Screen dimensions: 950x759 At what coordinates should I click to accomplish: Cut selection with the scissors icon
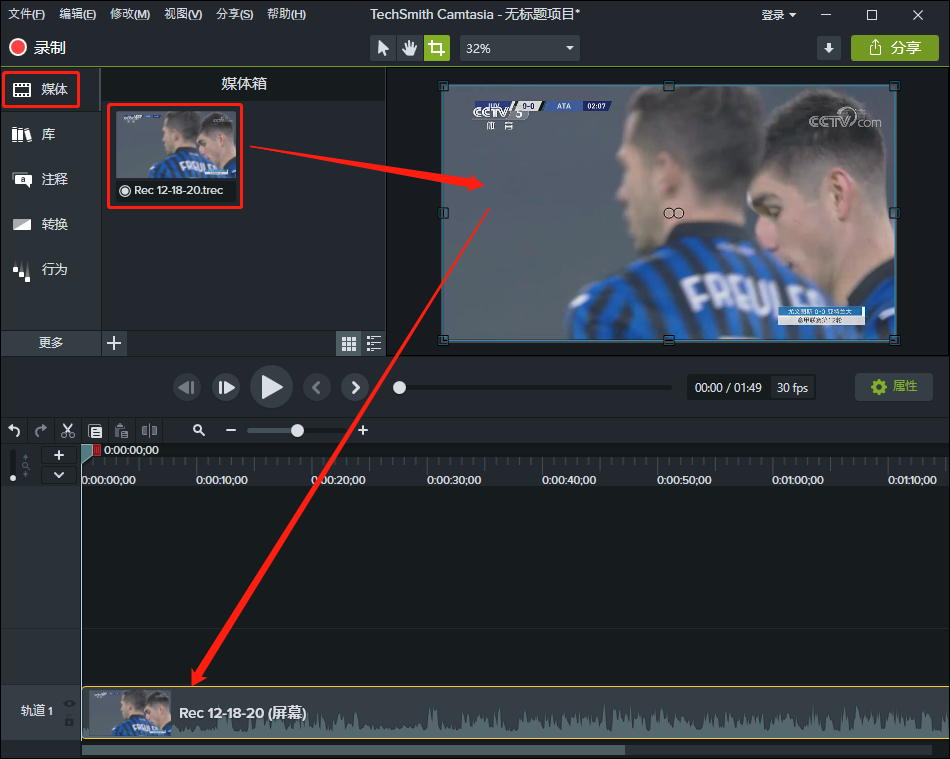tap(68, 431)
